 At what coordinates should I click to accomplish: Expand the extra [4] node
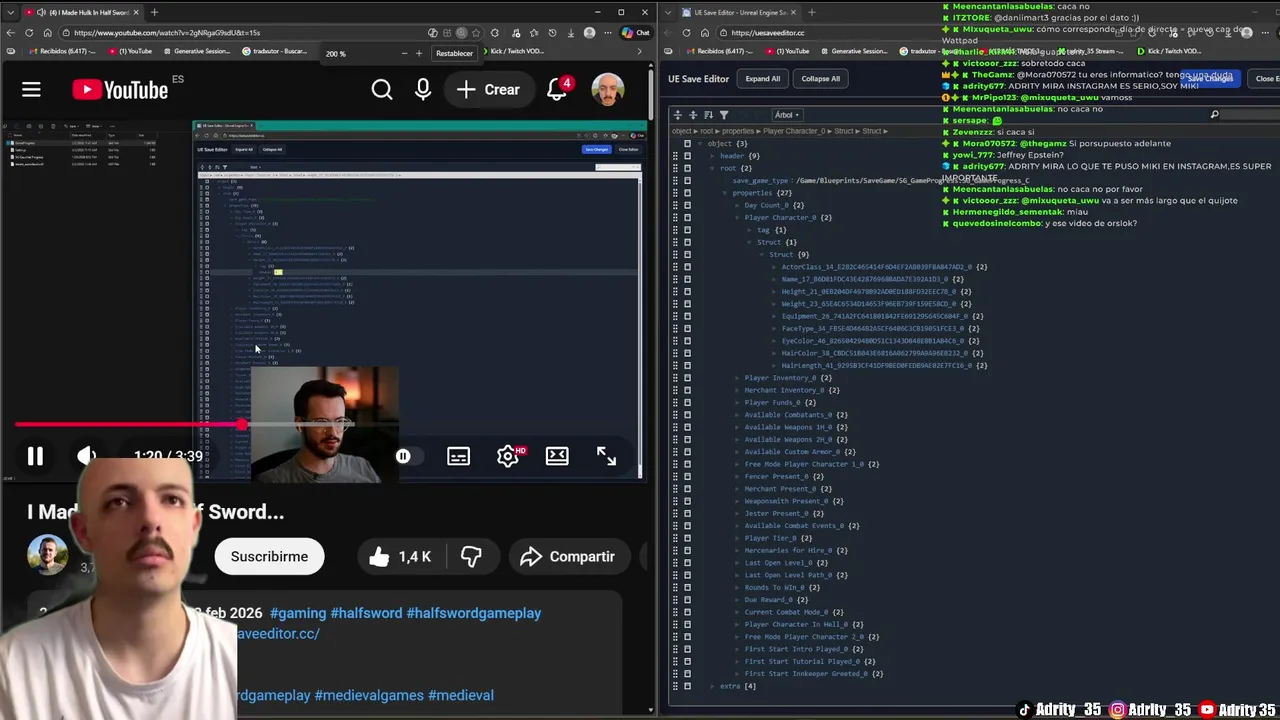click(713, 686)
